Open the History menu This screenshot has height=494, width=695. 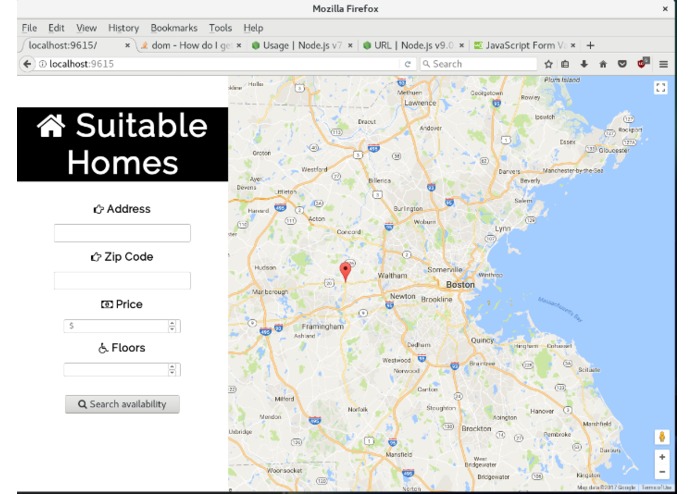[124, 28]
